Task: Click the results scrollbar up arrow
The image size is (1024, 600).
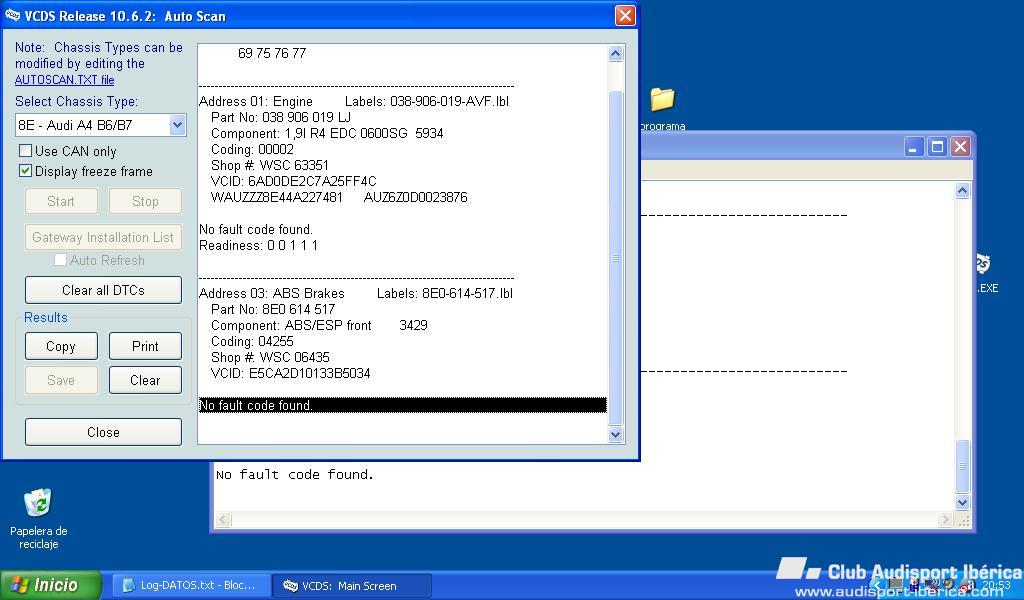Action: click(x=615, y=54)
